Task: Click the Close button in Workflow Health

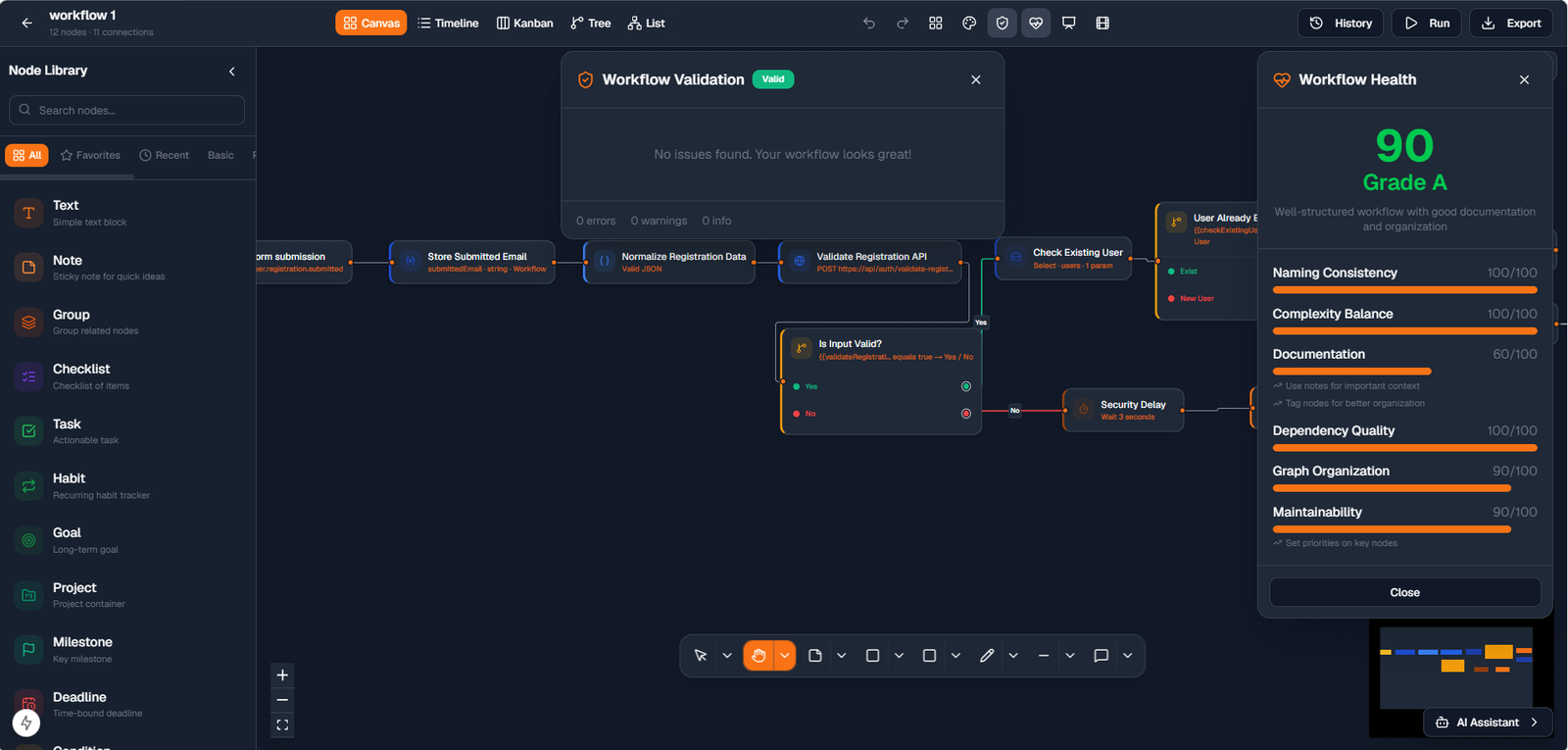Action: click(1405, 592)
